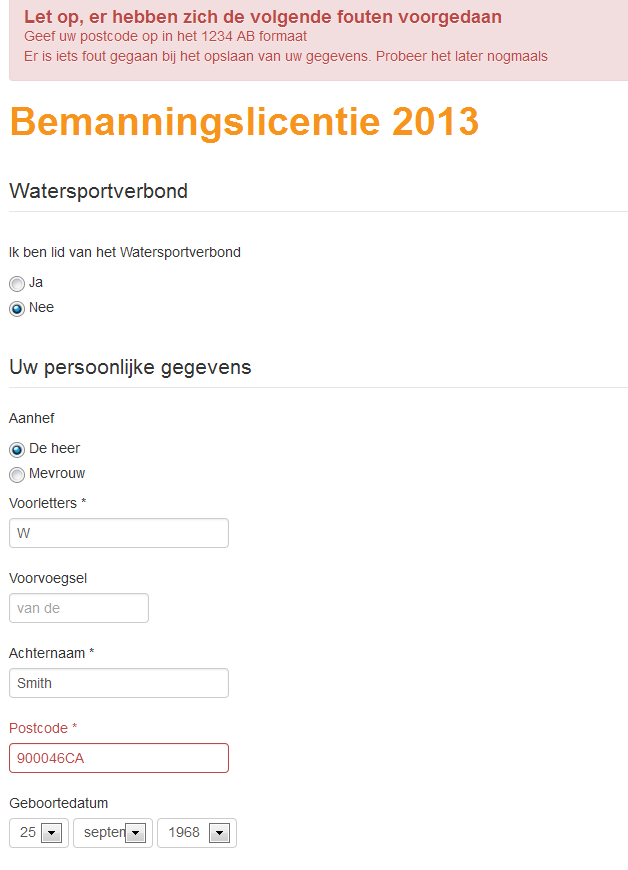Click the "Geboortedatum" label

point(58,803)
